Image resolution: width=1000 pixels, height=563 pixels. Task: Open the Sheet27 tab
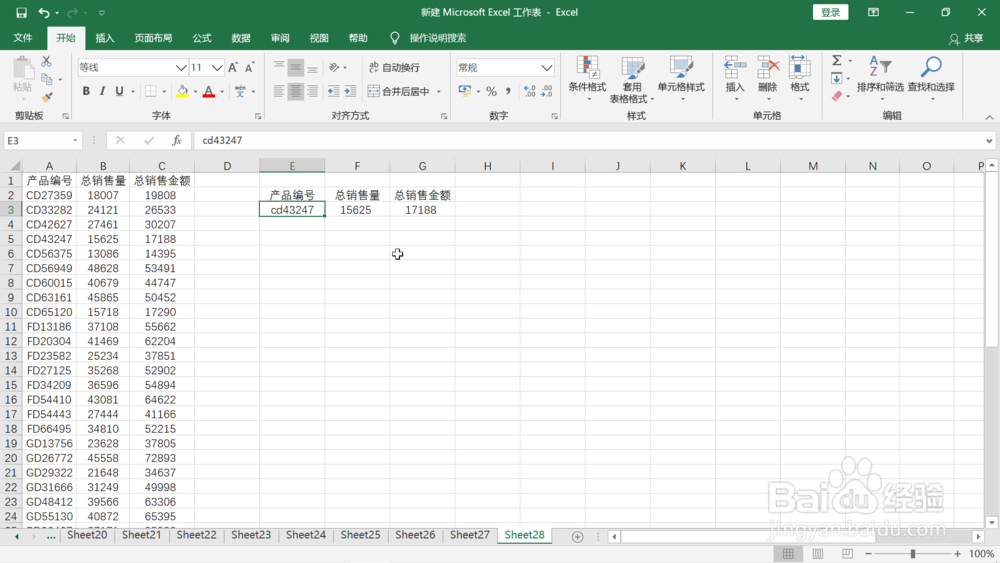click(x=469, y=535)
